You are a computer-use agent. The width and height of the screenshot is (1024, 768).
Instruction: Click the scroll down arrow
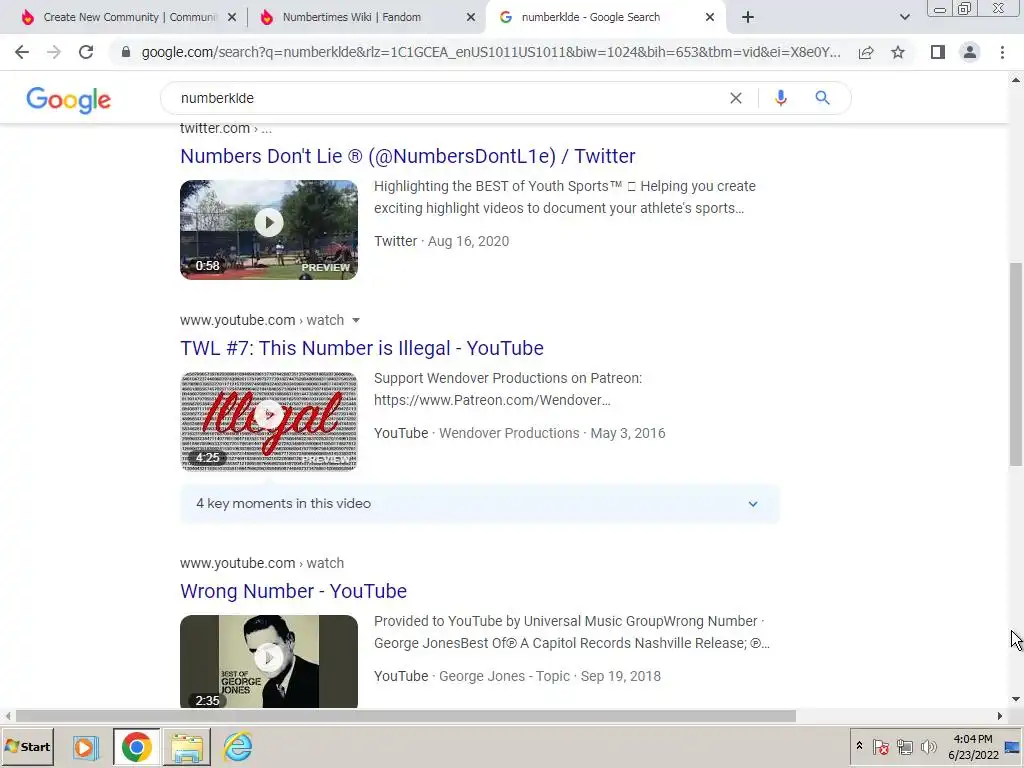[x=1016, y=699]
